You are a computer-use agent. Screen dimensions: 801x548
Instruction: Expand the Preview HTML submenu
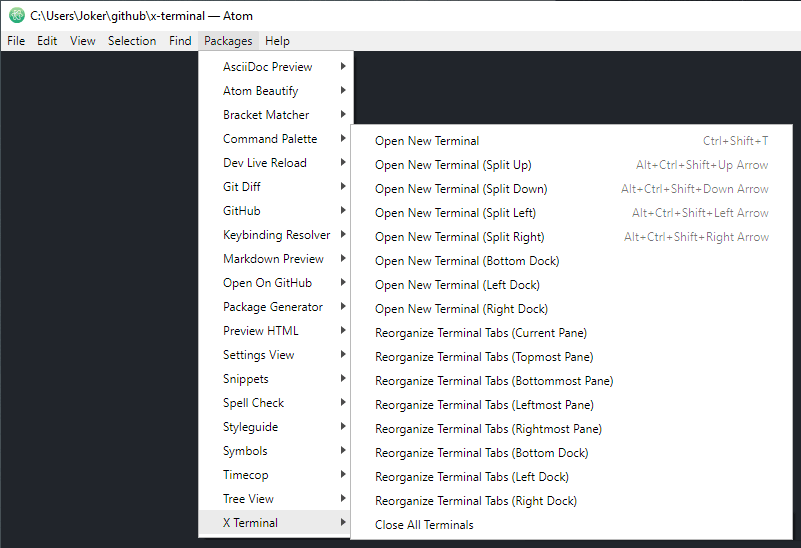pyautogui.click(x=275, y=330)
